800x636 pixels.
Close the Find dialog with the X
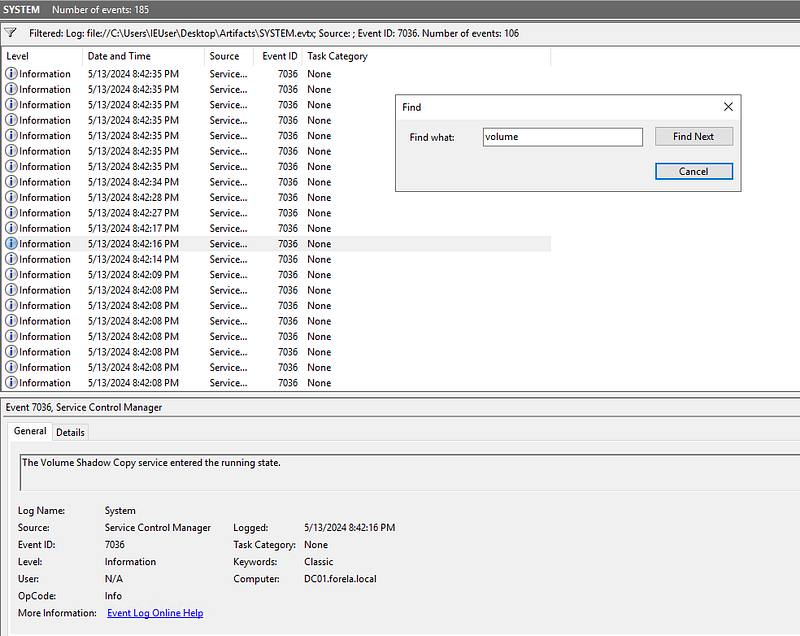pyautogui.click(x=728, y=107)
